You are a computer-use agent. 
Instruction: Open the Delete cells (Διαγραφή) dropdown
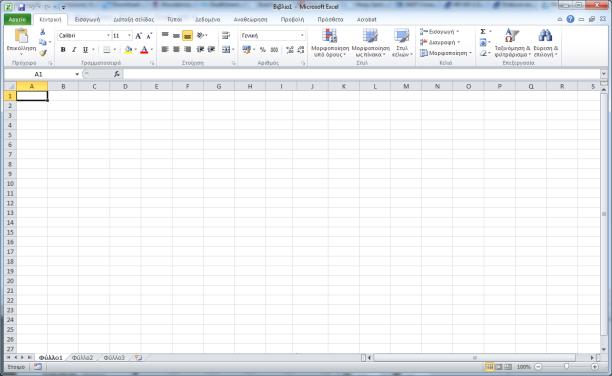pos(440,42)
